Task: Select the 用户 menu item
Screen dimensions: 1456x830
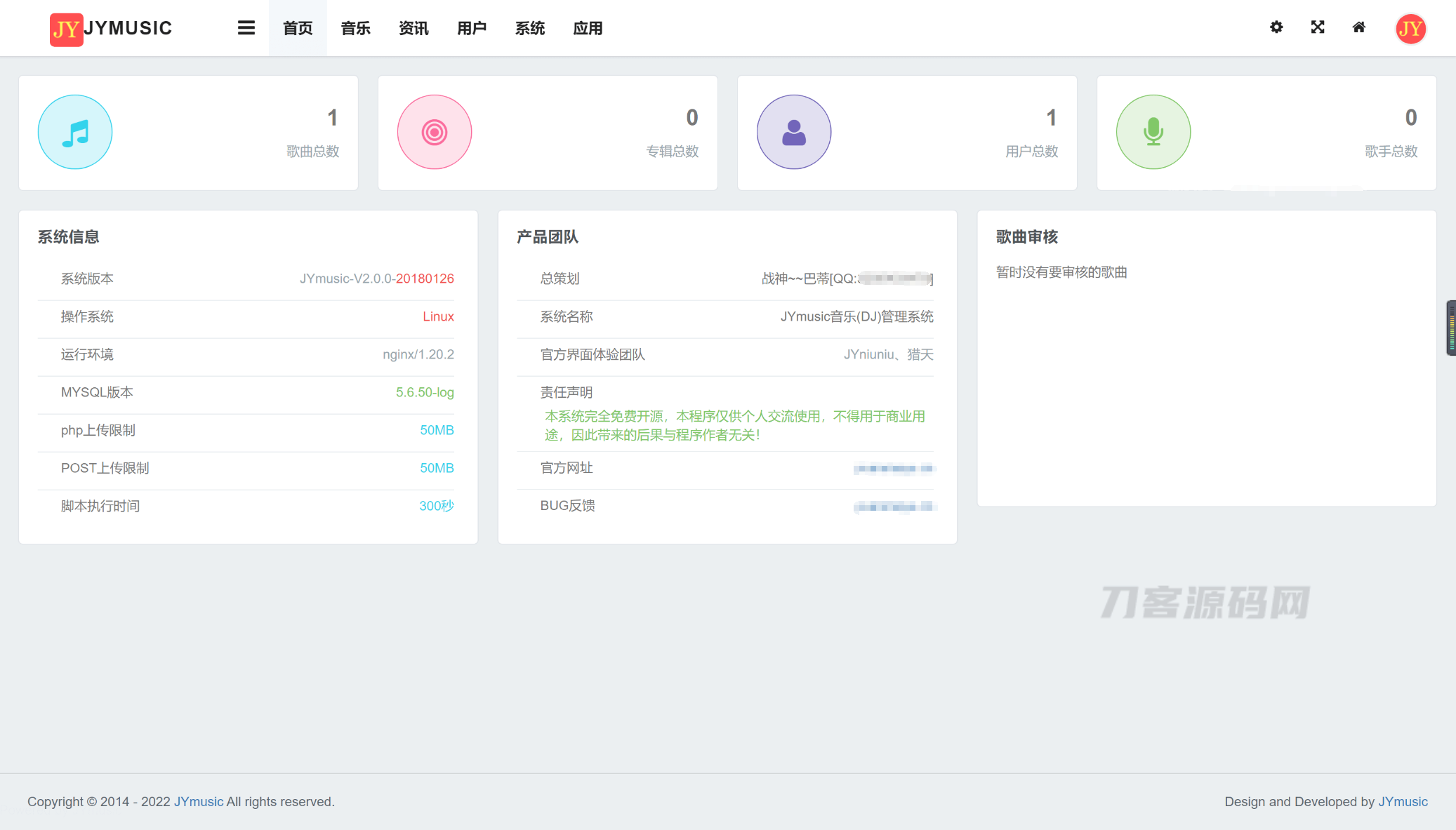Action: tap(471, 28)
